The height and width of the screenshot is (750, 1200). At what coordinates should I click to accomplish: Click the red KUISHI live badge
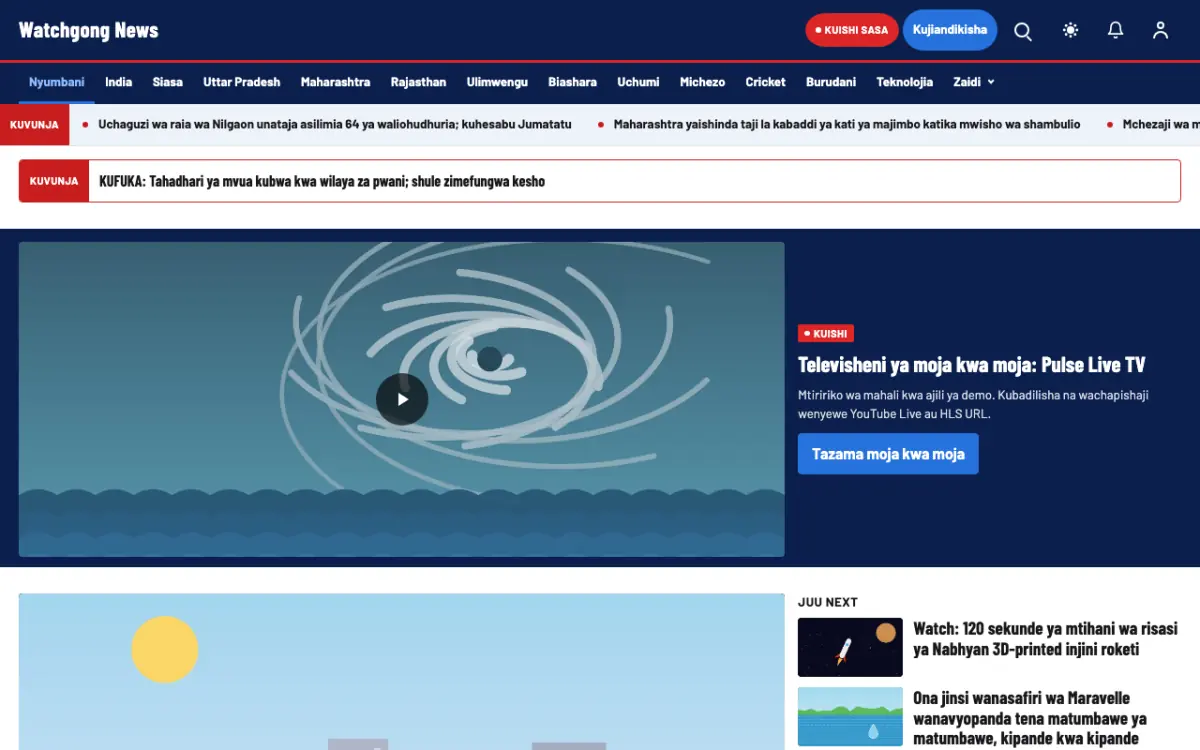(826, 334)
